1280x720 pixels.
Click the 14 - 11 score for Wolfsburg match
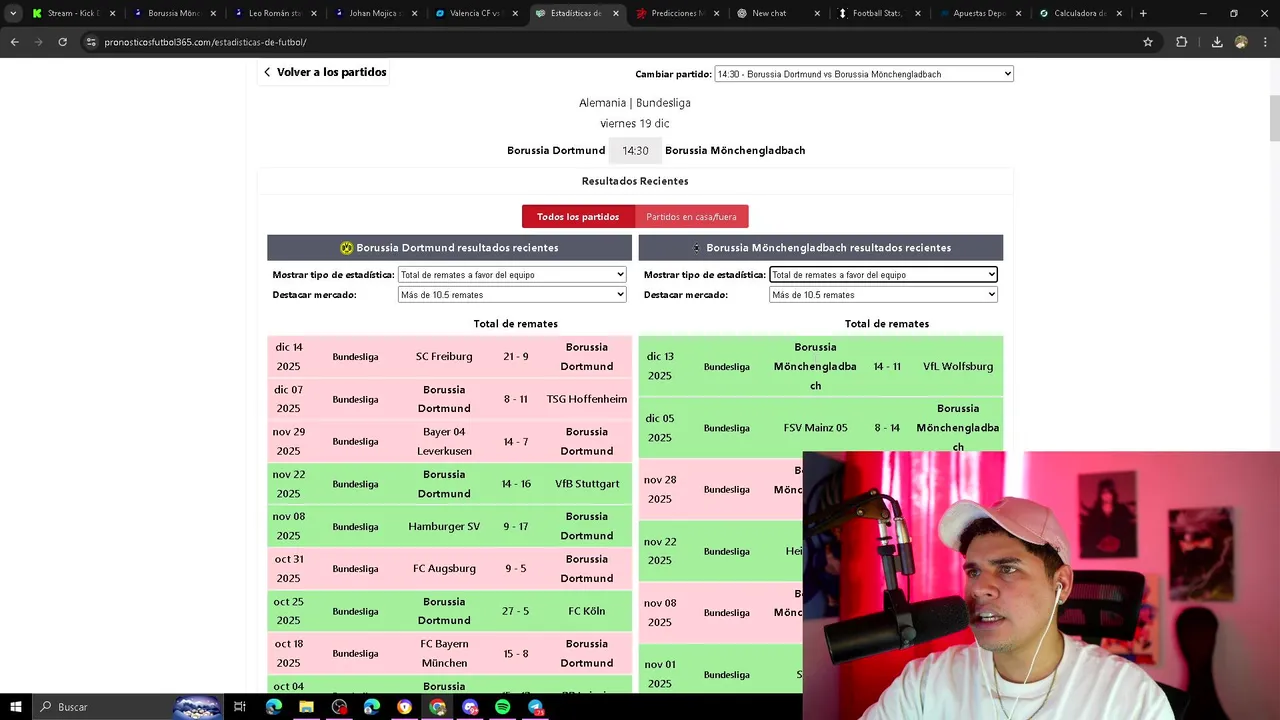(887, 367)
